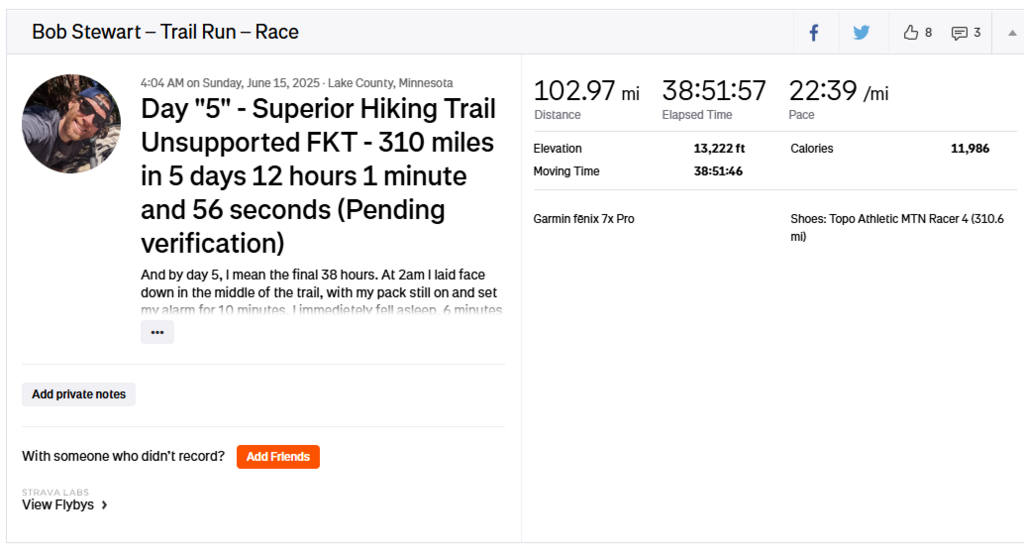Share activity via Twitter bird icon

(x=861, y=33)
